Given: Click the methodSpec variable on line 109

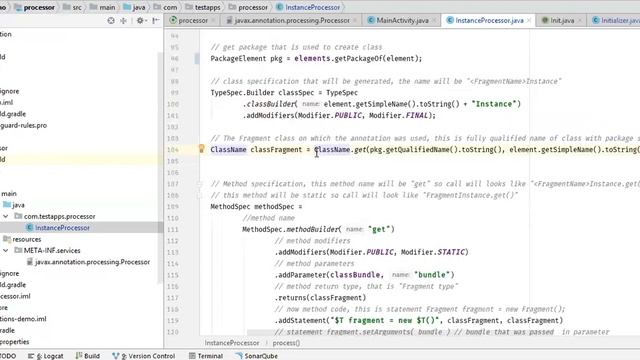Looking at the screenshot, I should 274,207.
